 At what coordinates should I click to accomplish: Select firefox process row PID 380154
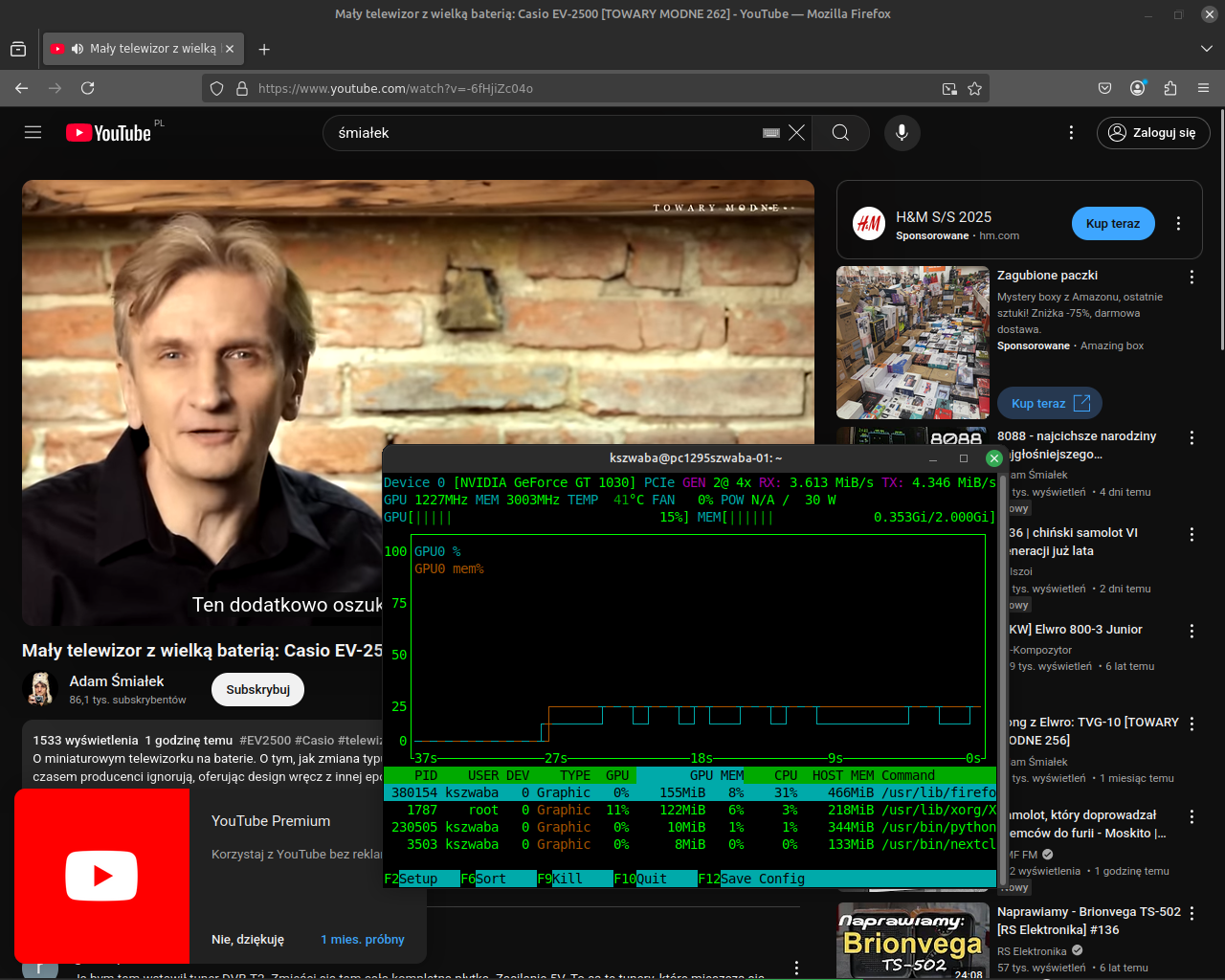click(x=689, y=792)
